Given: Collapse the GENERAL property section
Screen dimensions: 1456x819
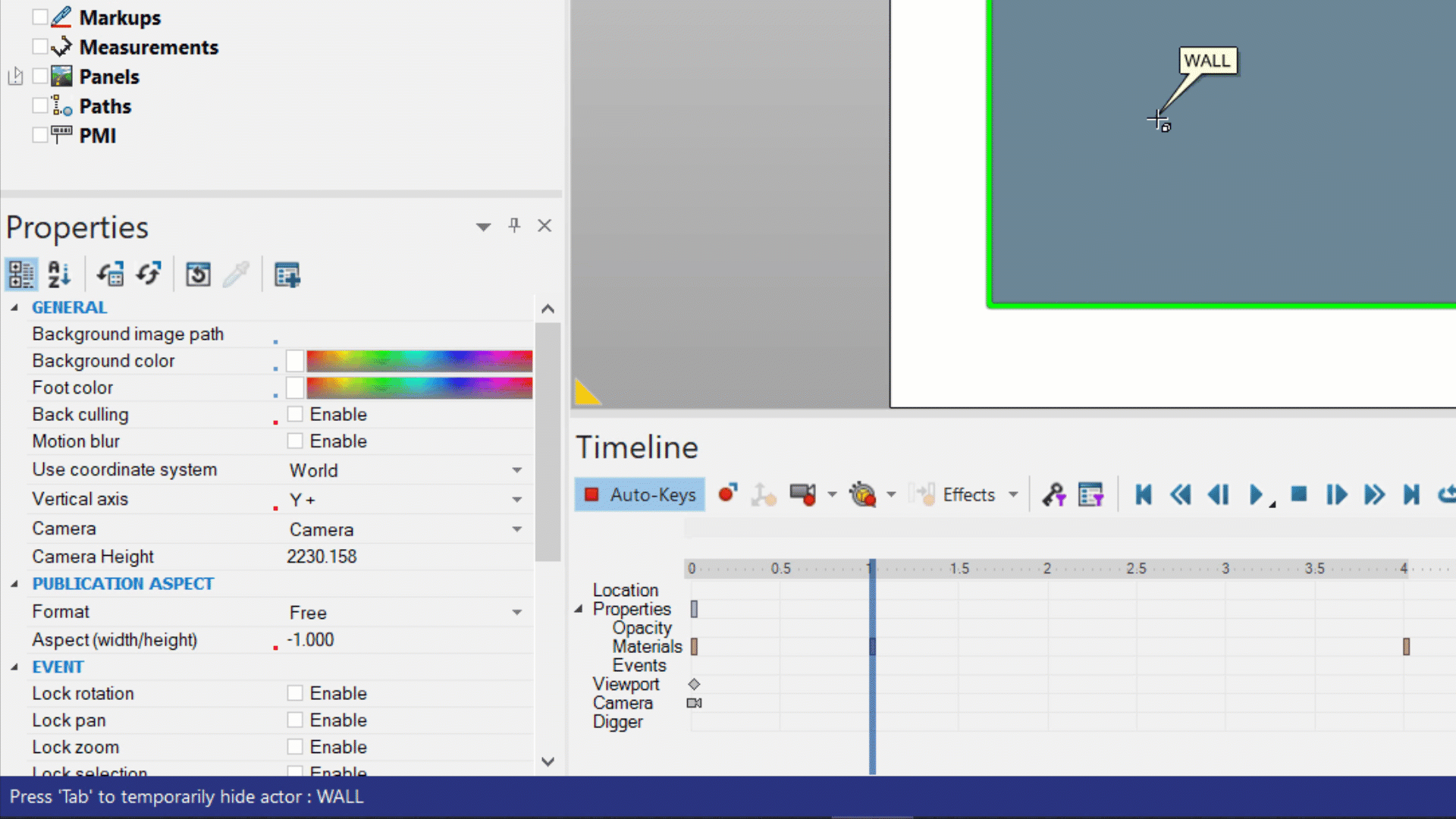Looking at the screenshot, I should point(14,308).
